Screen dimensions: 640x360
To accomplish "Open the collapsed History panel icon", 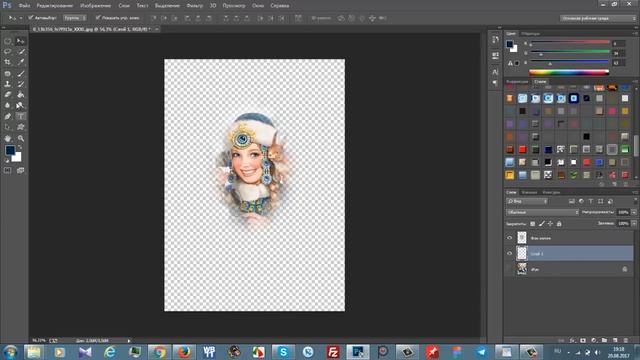I will point(495,40).
